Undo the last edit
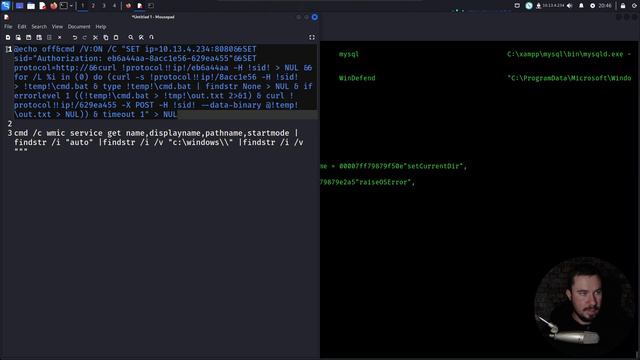The width and height of the screenshot is (640, 360). 75,38
